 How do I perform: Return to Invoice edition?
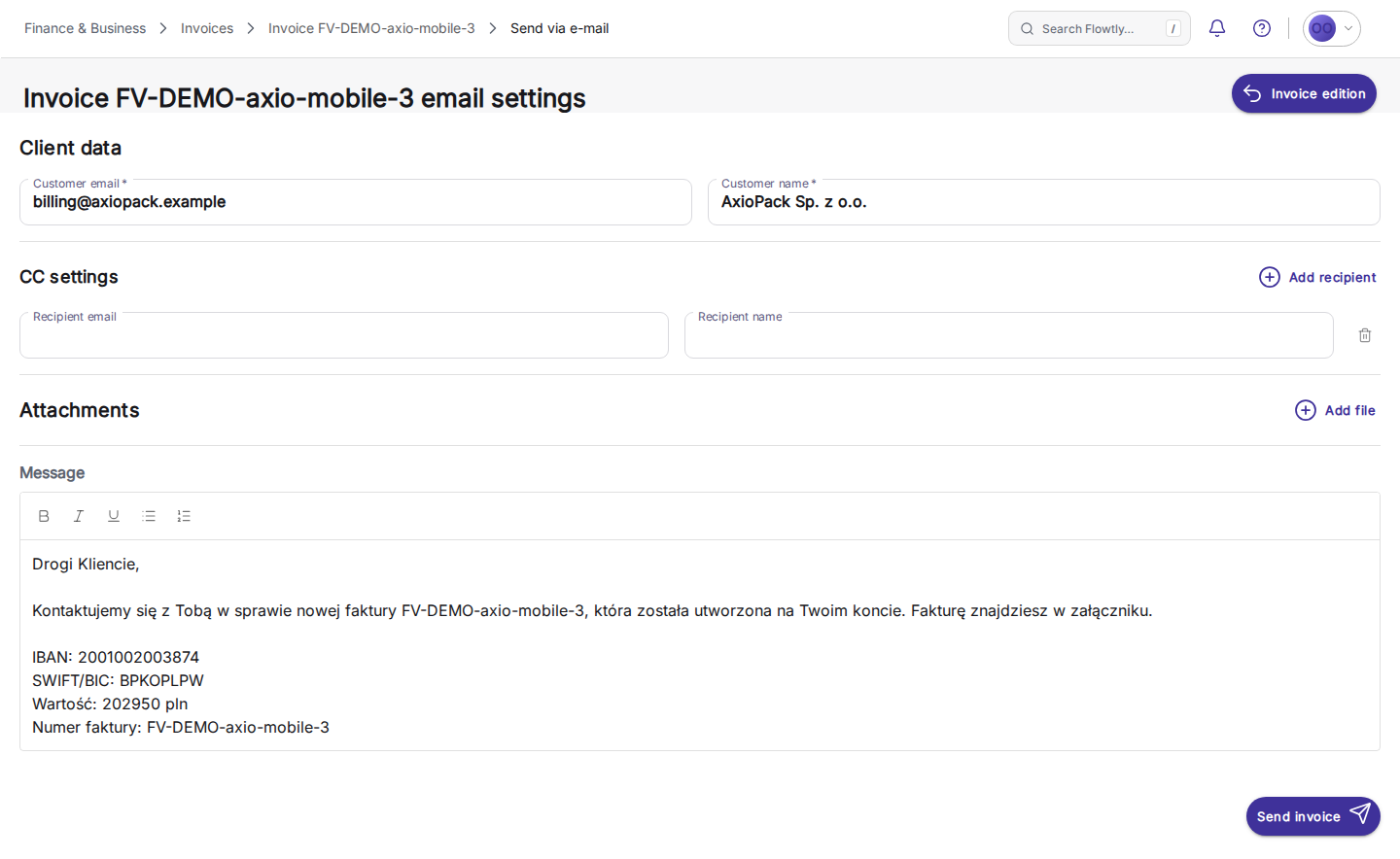(x=1304, y=93)
